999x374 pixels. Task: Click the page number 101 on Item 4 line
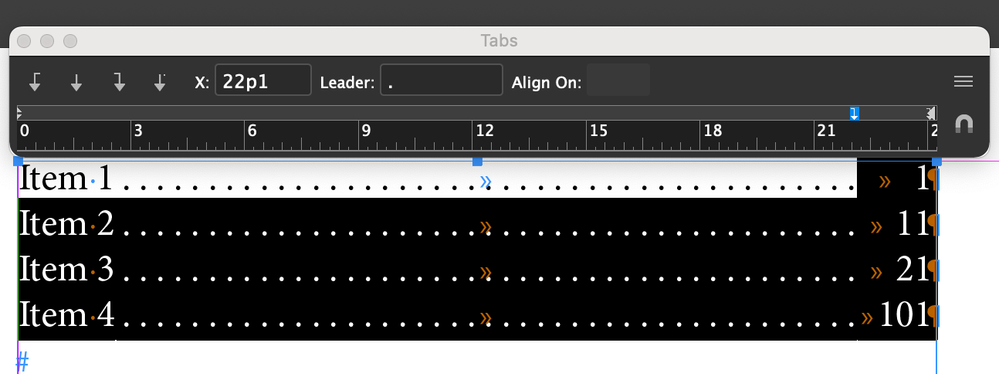pos(904,315)
